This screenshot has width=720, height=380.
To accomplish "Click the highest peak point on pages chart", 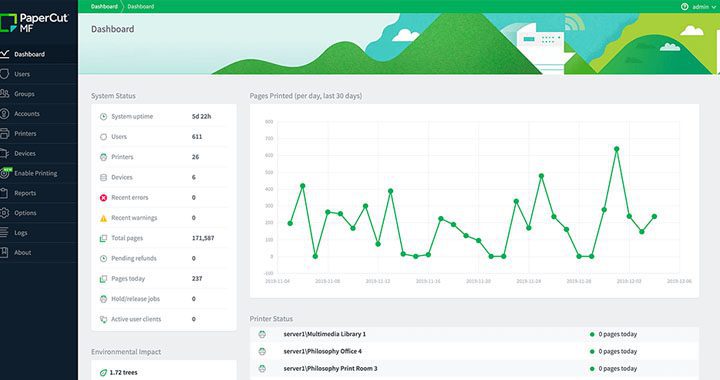I will tap(616, 149).
